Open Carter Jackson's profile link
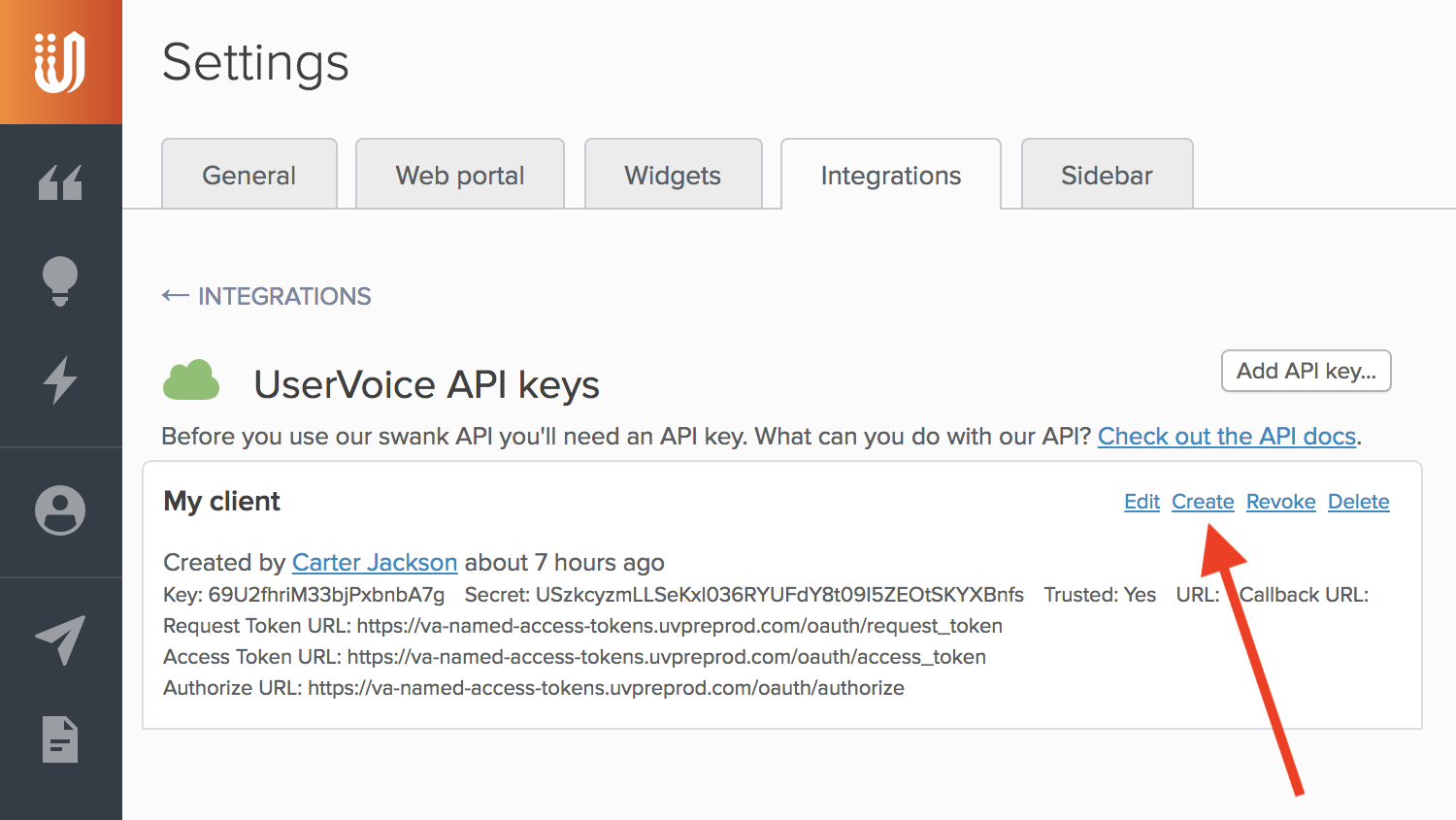The image size is (1456, 820). [x=375, y=562]
